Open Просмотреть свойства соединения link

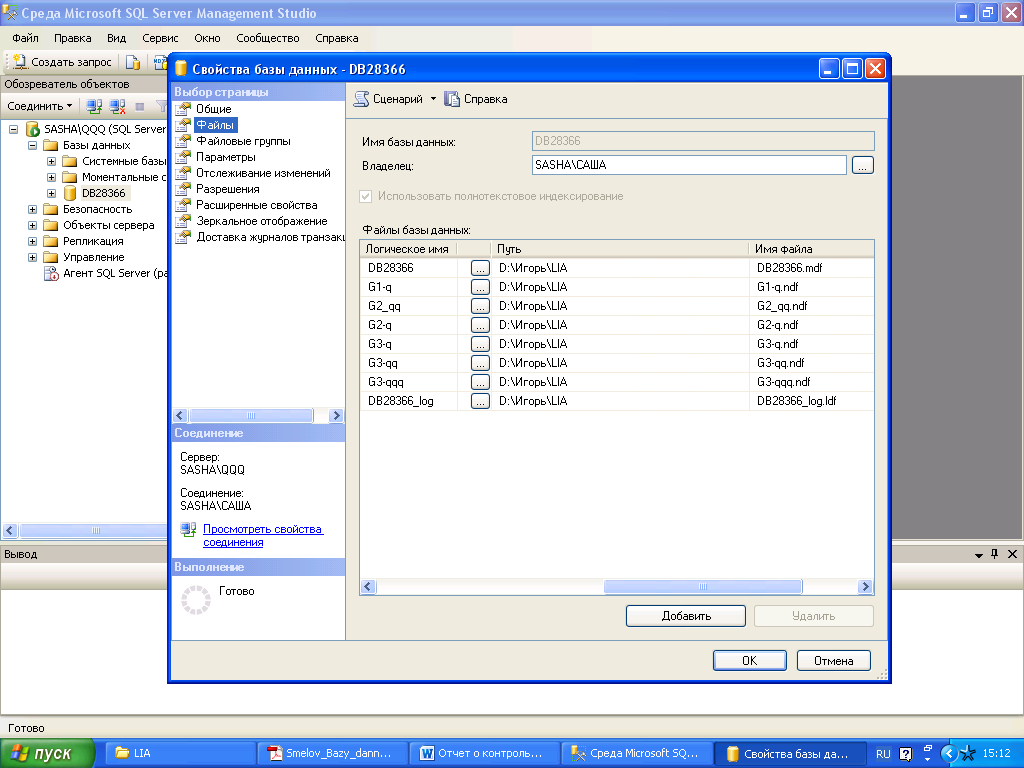pyautogui.click(x=263, y=536)
